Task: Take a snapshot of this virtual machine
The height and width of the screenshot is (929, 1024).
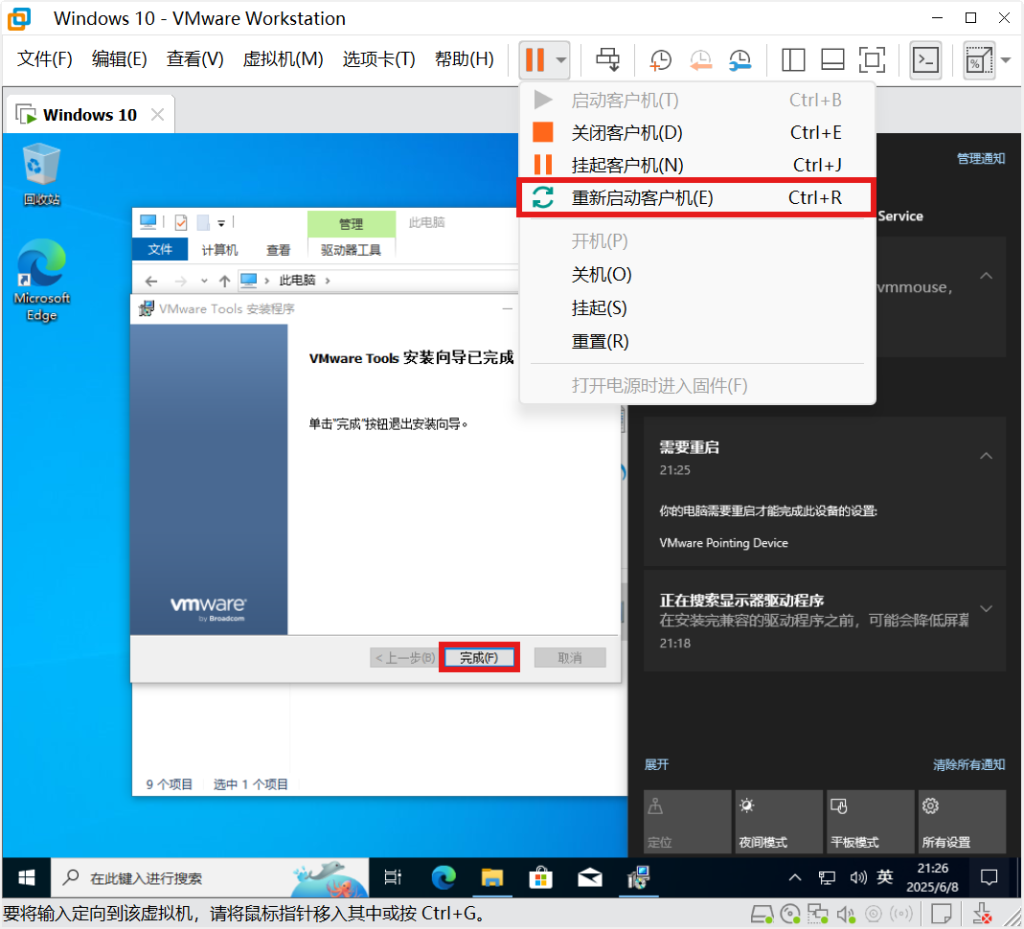Action: (x=660, y=59)
